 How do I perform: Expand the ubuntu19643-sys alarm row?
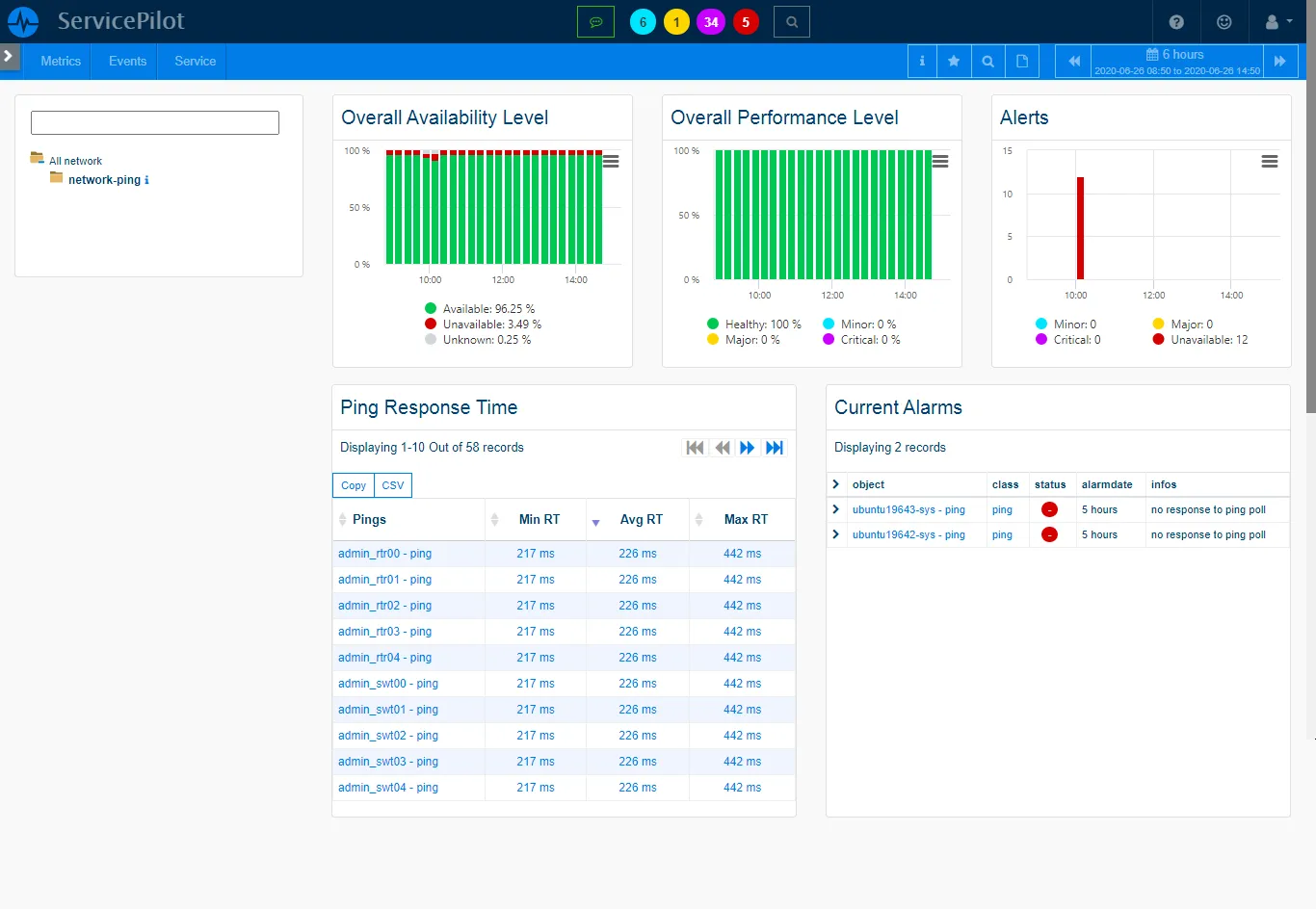click(834, 509)
